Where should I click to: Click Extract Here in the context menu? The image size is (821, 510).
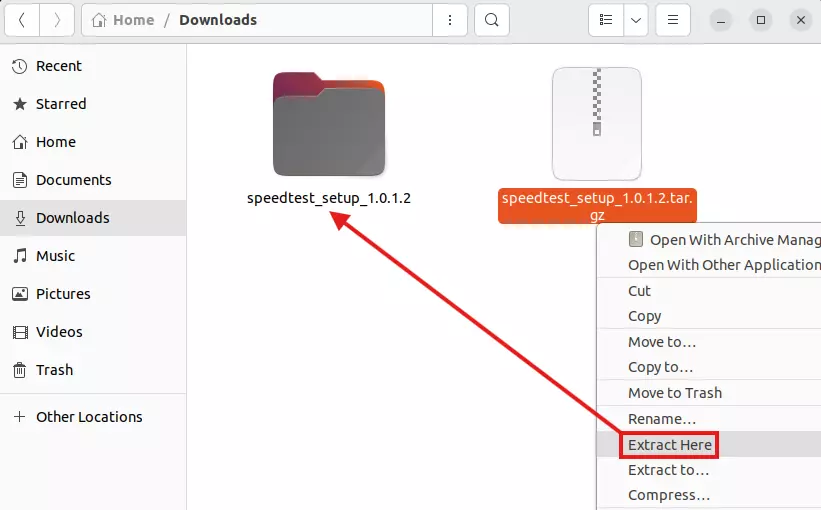pos(709,445)
